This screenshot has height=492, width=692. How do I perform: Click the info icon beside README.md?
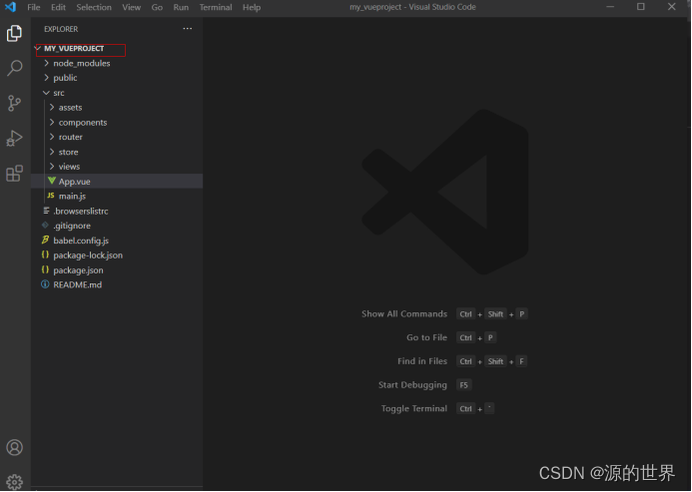[45, 284]
